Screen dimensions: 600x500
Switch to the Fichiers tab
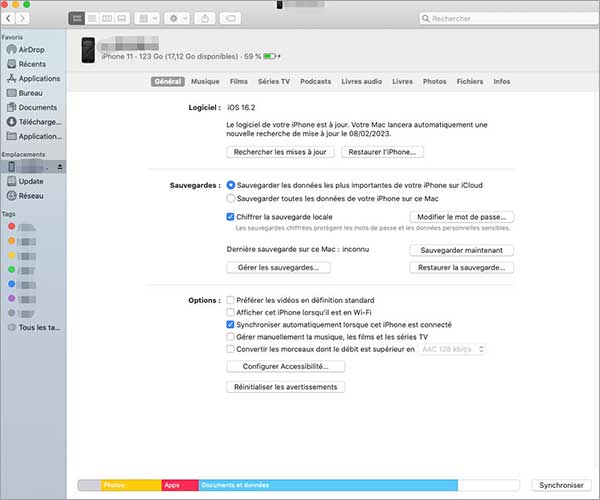click(x=470, y=81)
